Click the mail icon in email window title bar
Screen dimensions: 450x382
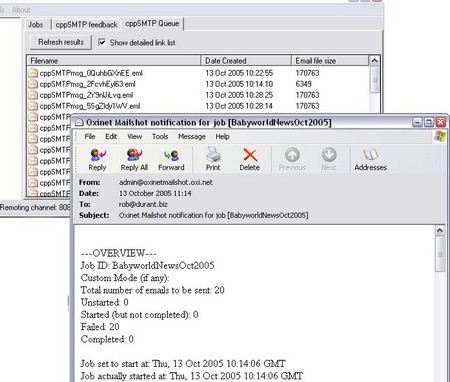[79, 123]
